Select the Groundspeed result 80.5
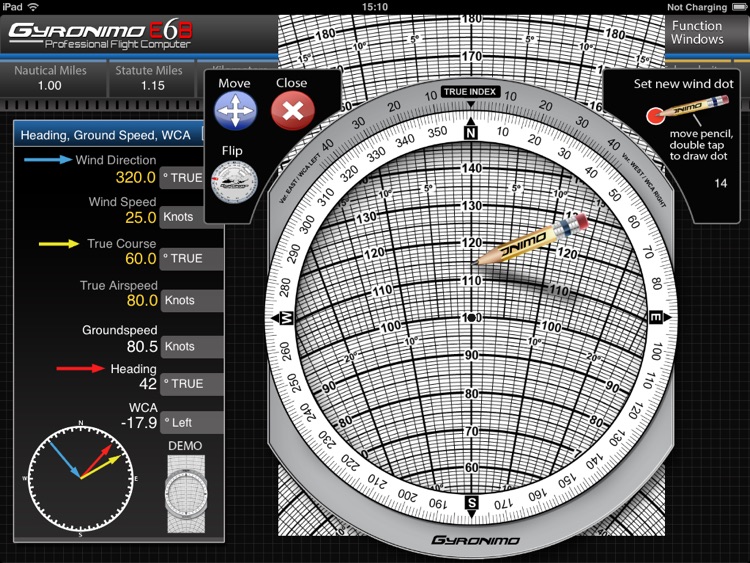 (x=142, y=346)
